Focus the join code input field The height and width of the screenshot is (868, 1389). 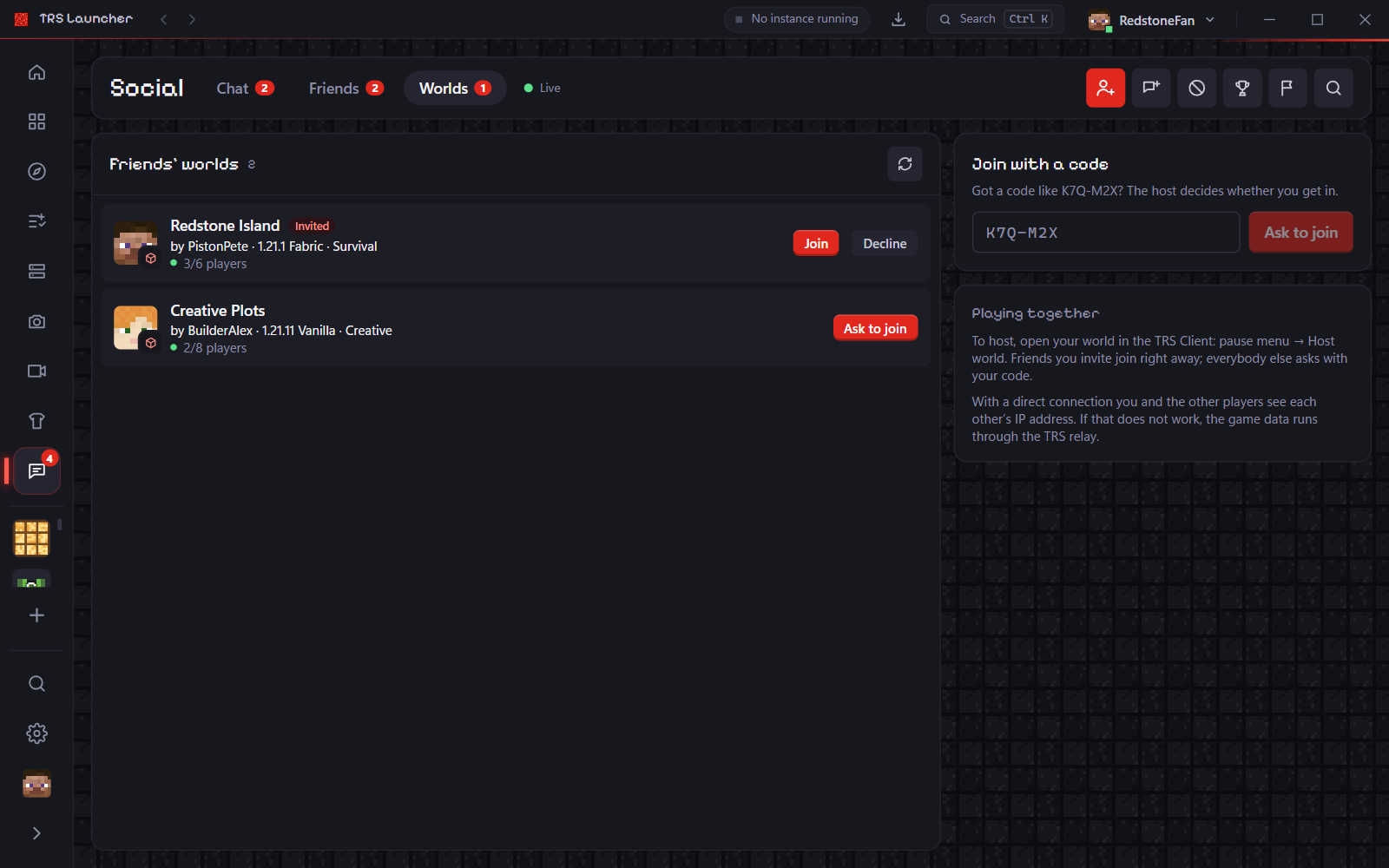point(1106,233)
